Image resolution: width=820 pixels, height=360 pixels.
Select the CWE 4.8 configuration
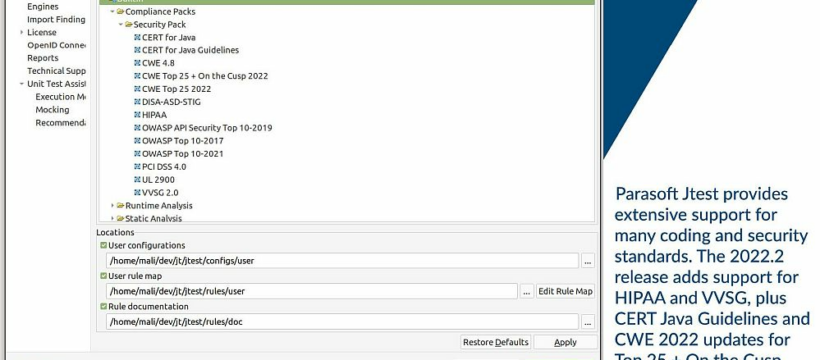(x=158, y=63)
